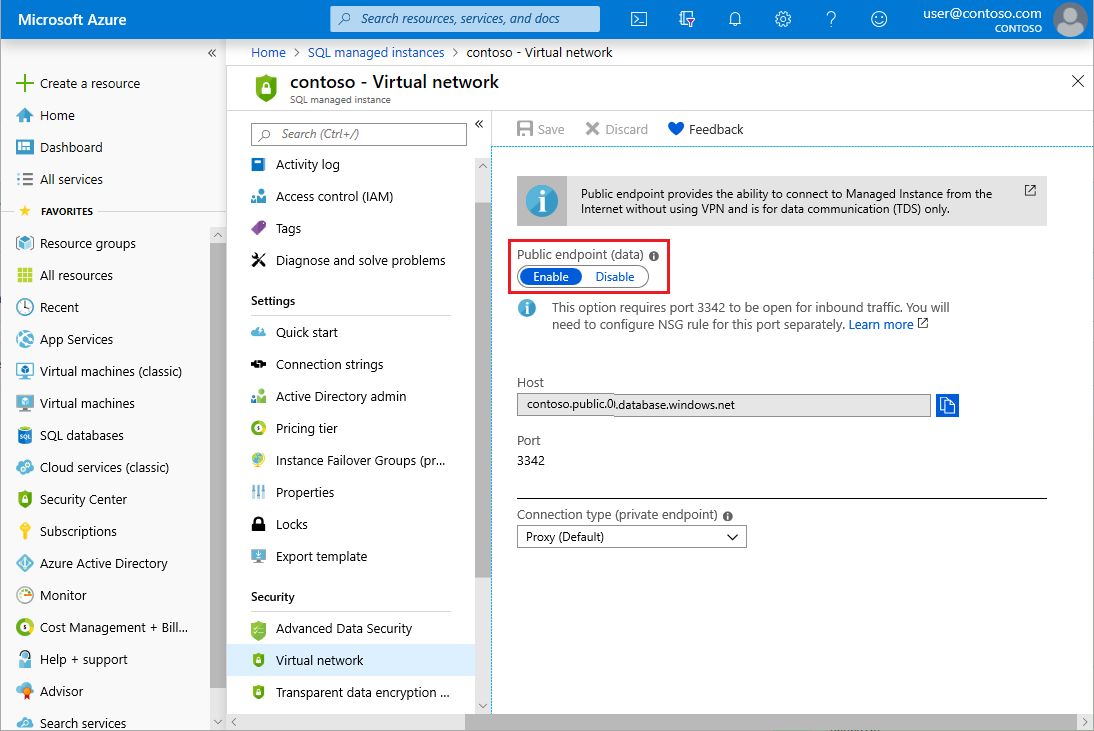Click the instance search box
The height and width of the screenshot is (731, 1094).
click(x=358, y=134)
